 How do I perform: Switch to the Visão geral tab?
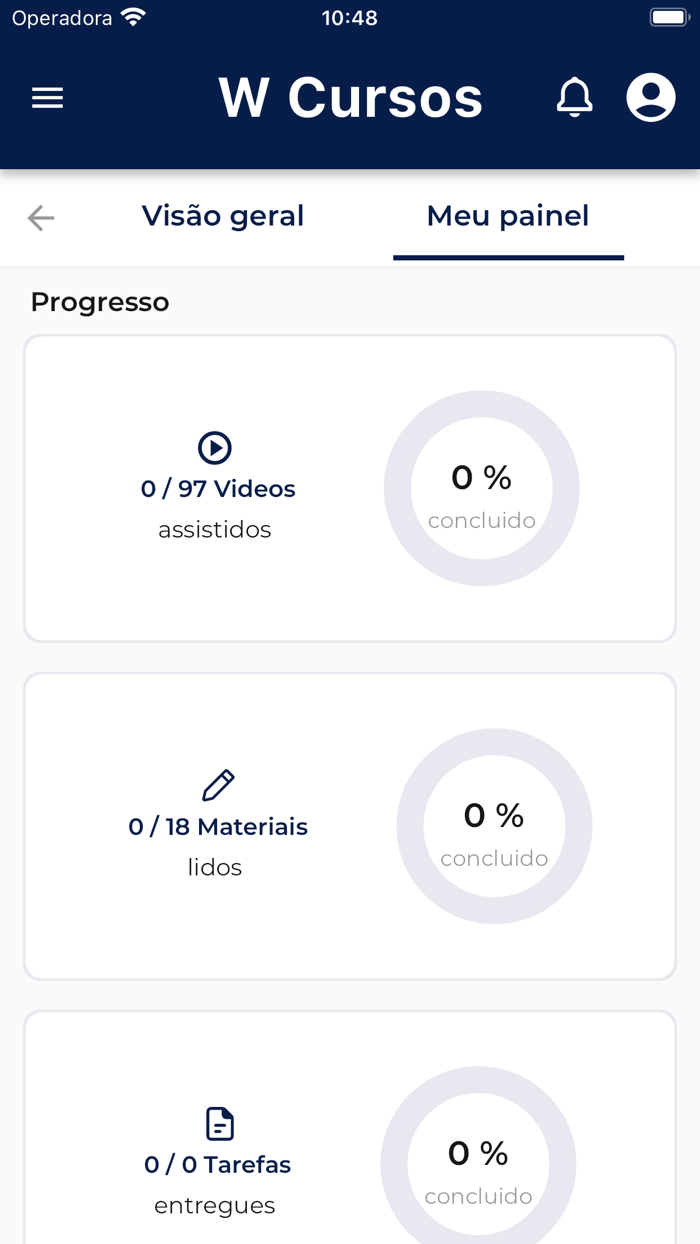click(223, 216)
